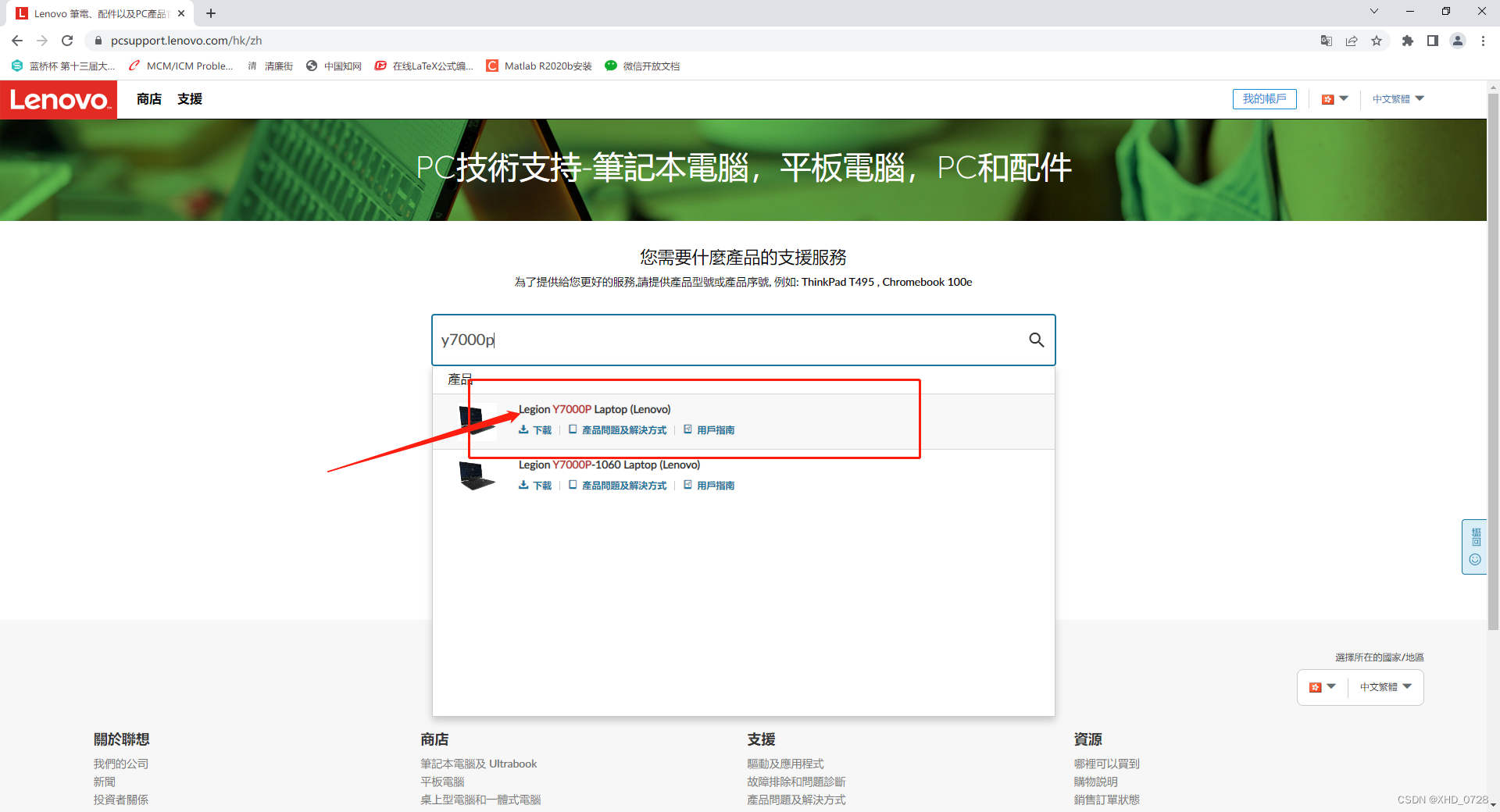Open the 清廉街 bookmark
Image resolution: width=1500 pixels, height=812 pixels.
point(270,66)
